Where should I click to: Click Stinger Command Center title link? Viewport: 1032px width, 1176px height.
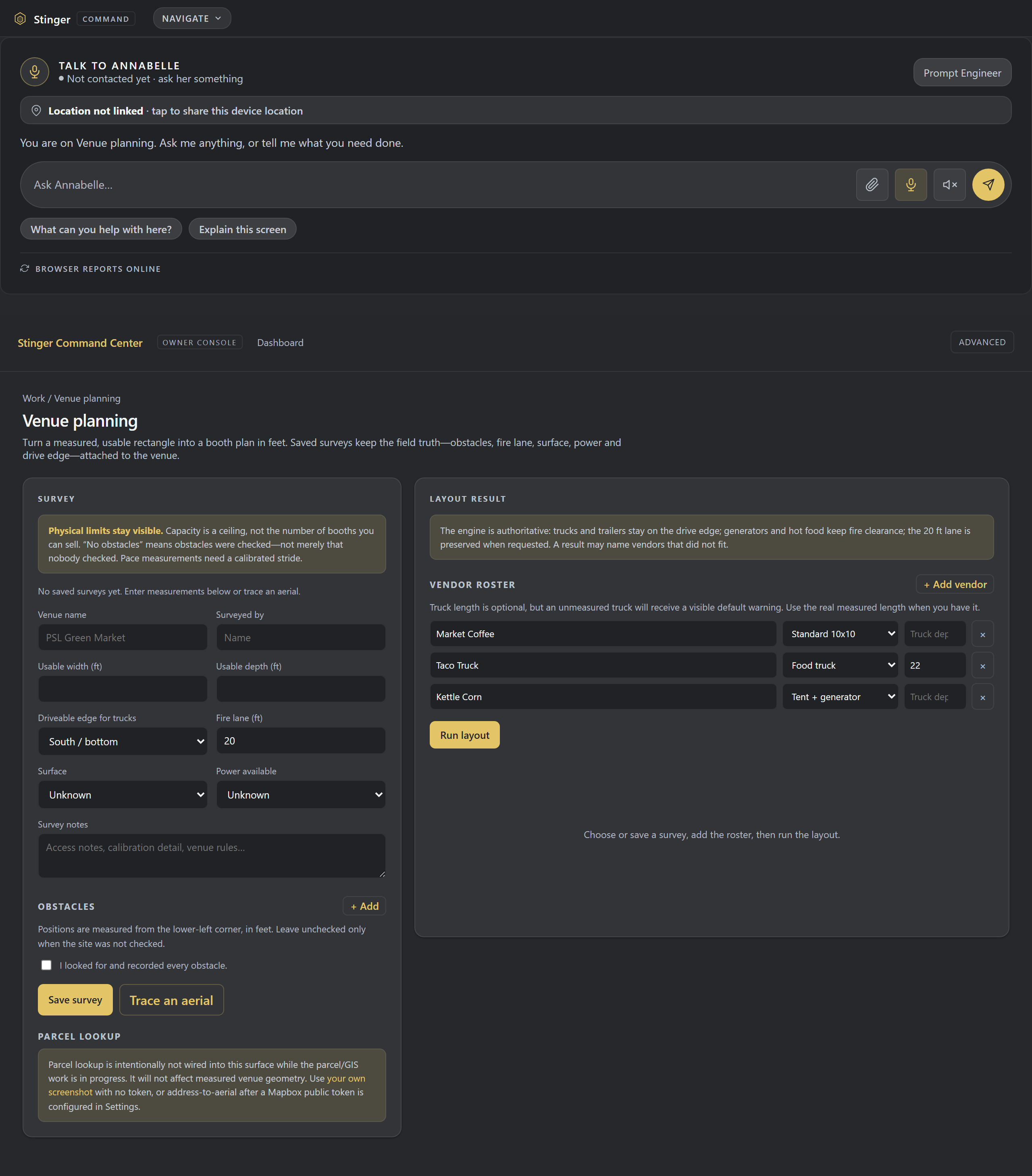80,343
